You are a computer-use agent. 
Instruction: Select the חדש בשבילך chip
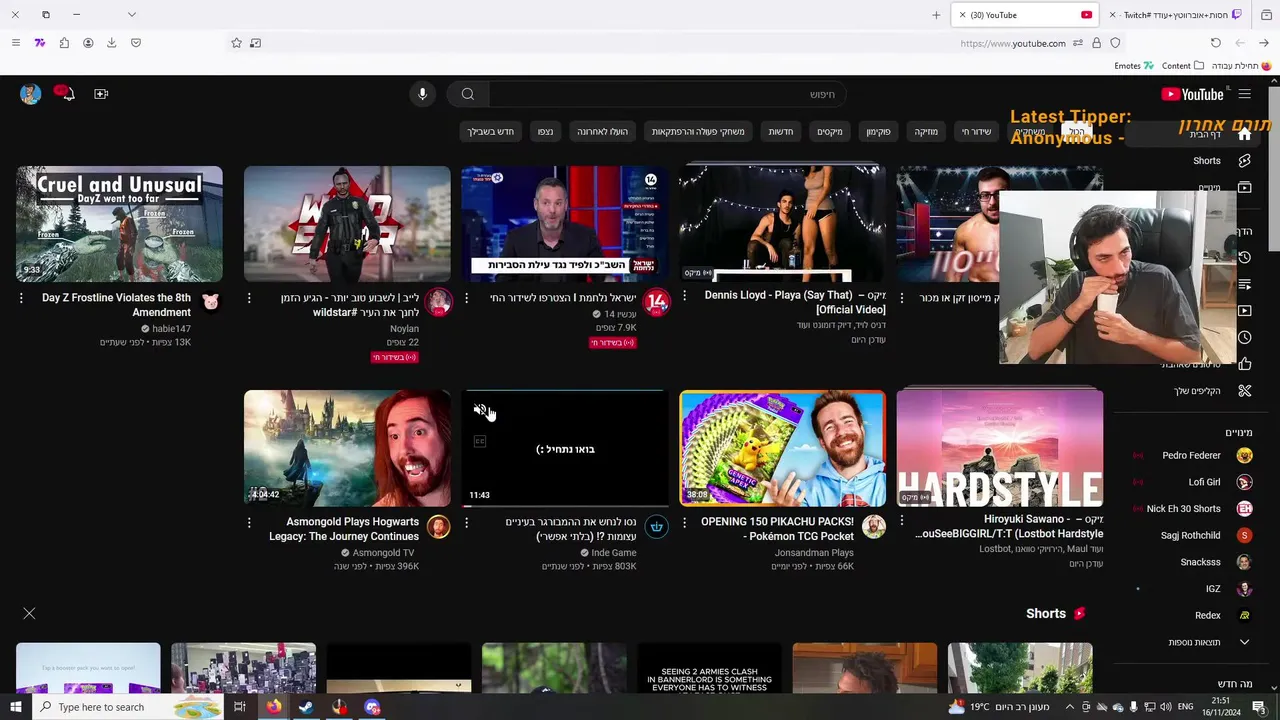(x=491, y=132)
